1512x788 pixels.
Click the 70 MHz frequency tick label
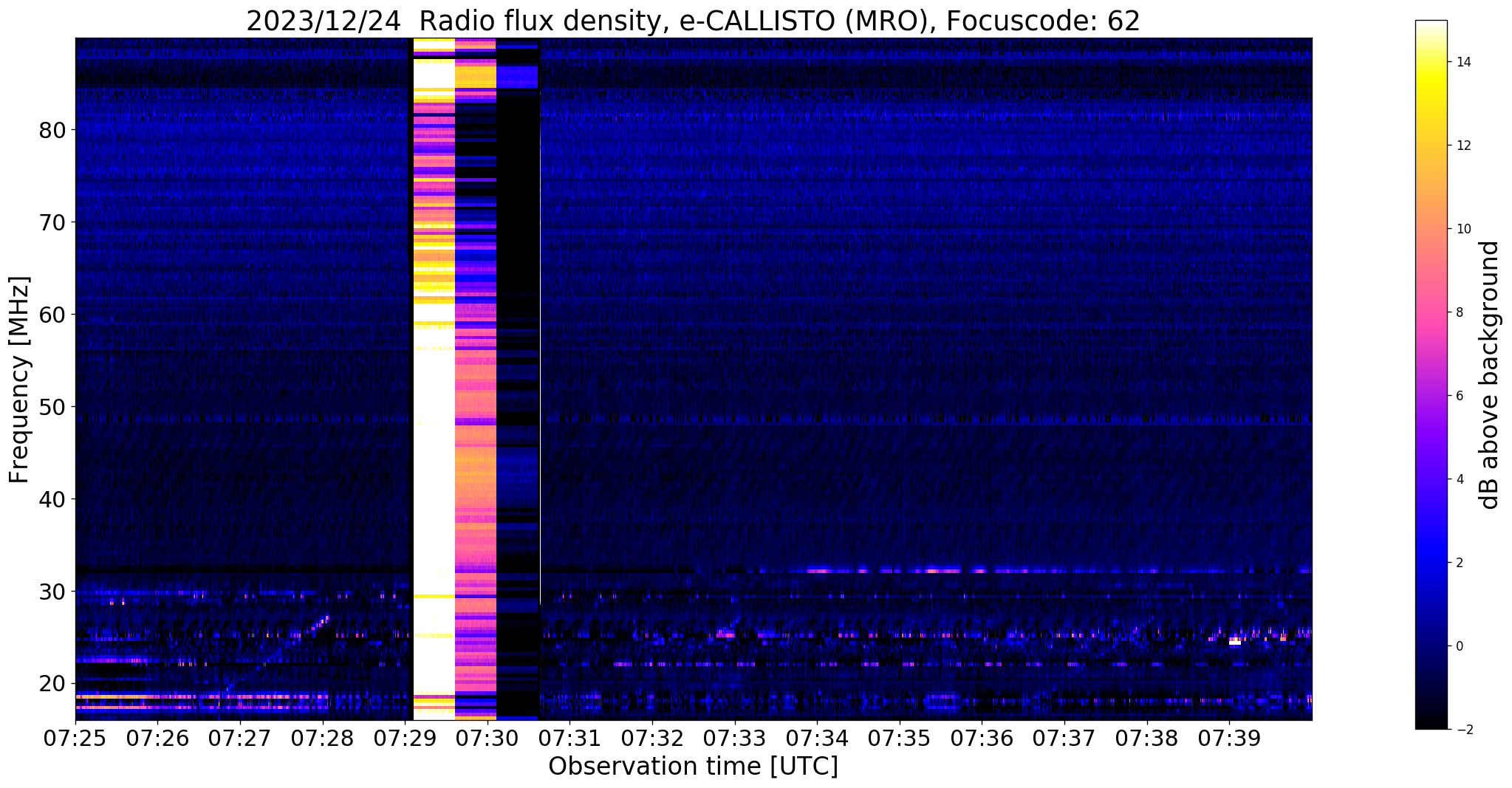click(52, 222)
